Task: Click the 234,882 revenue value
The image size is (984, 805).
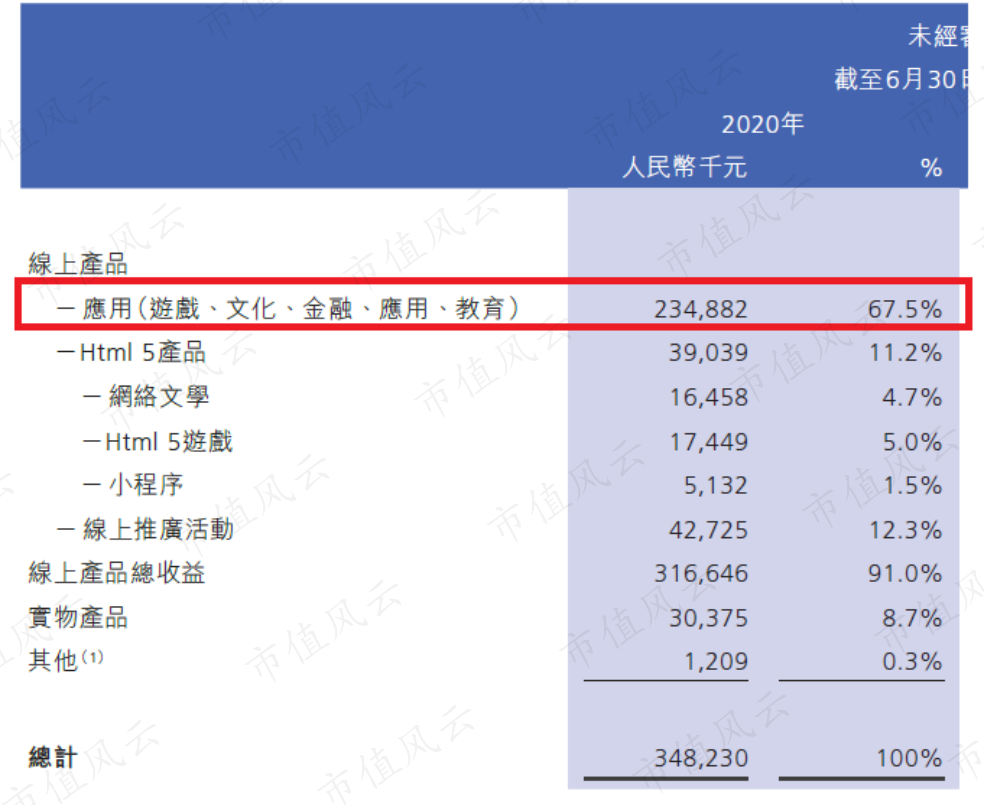Action: point(701,309)
